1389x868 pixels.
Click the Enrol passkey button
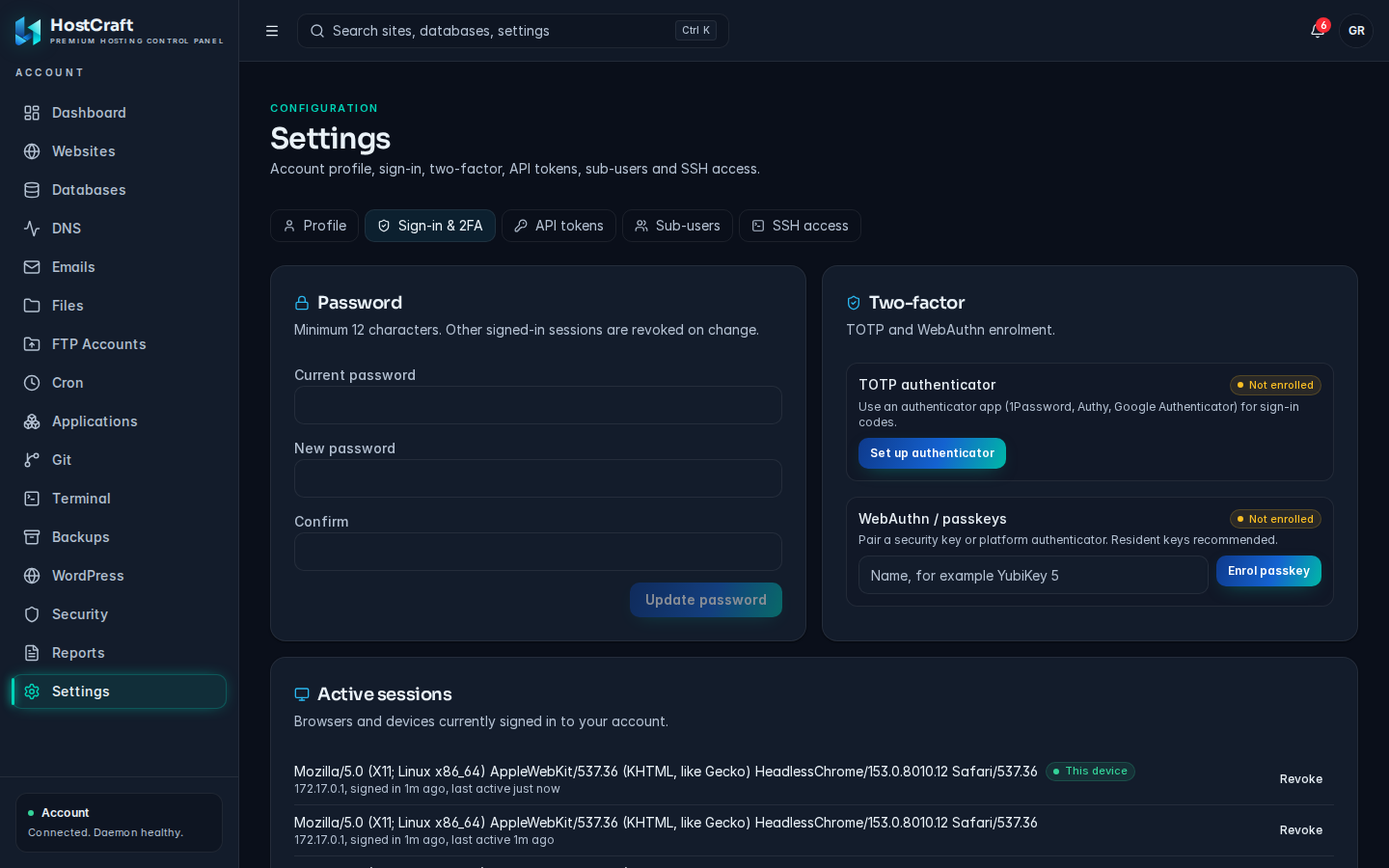click(x=1268, y=571)
